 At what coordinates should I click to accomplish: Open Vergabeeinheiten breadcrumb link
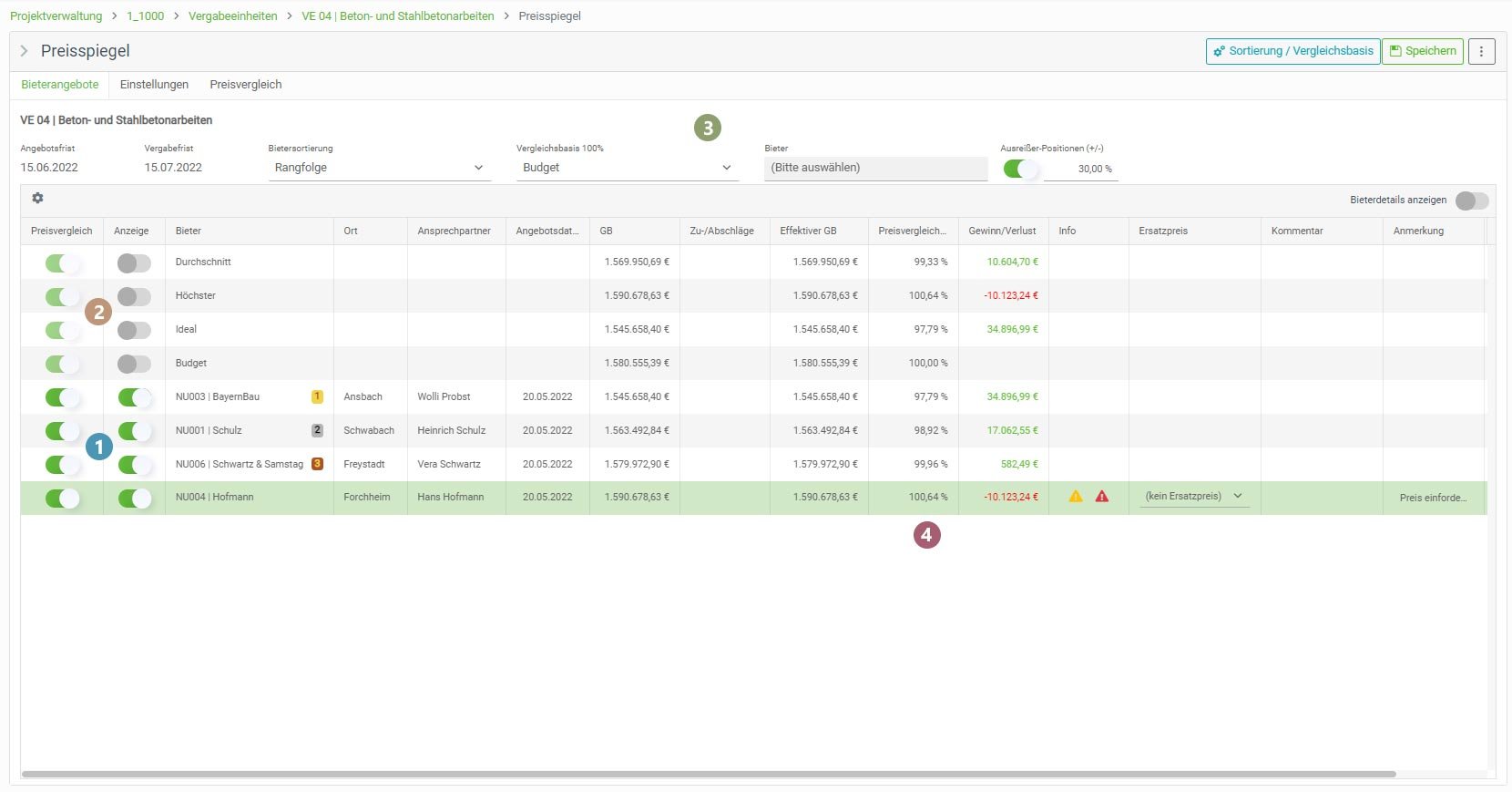(x=232, y=16)
